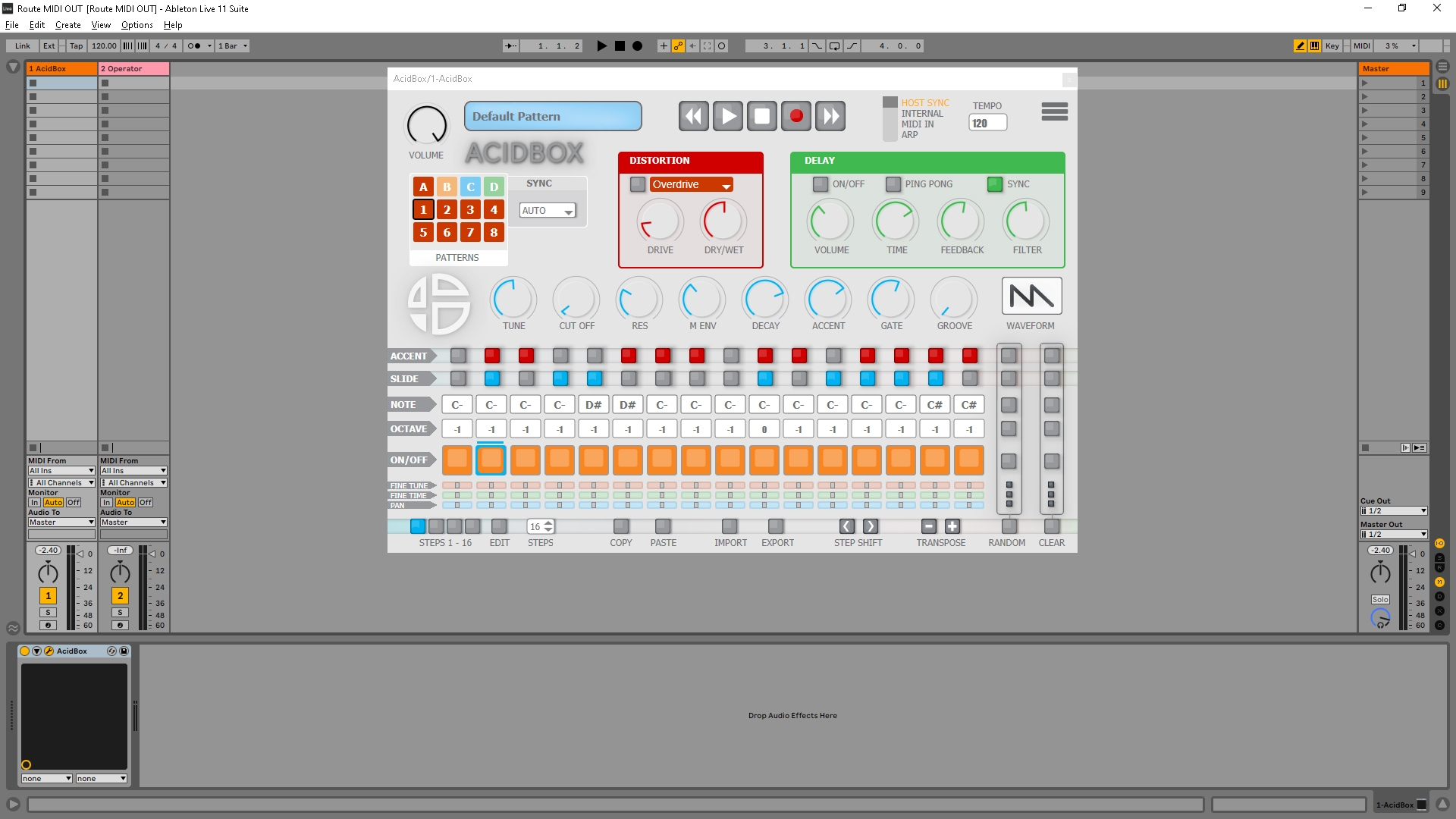Image resolution: width=1456 pixels, height=819 pixels.
Task: Select pattern bank B
Action: click(447, 187)
